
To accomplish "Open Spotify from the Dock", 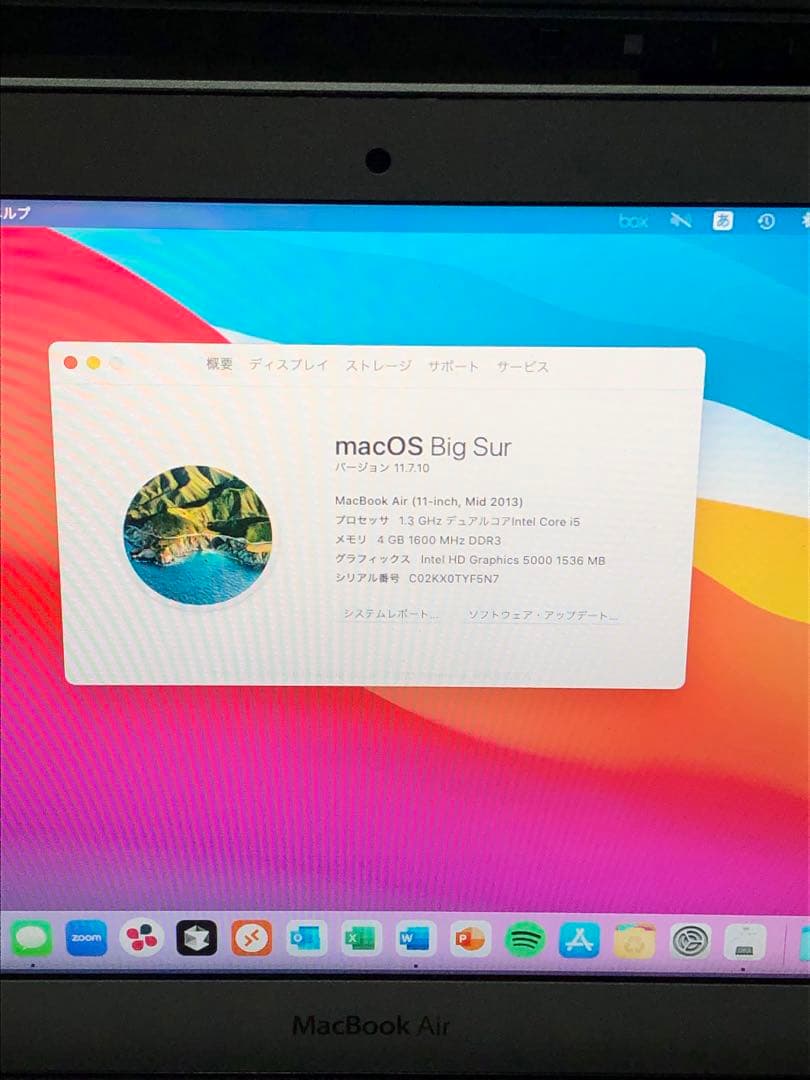I will (x=525, y=939).
